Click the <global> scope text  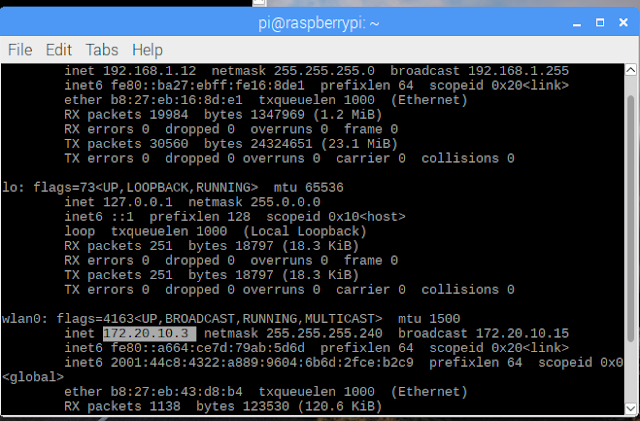click(x=33, y=377)
